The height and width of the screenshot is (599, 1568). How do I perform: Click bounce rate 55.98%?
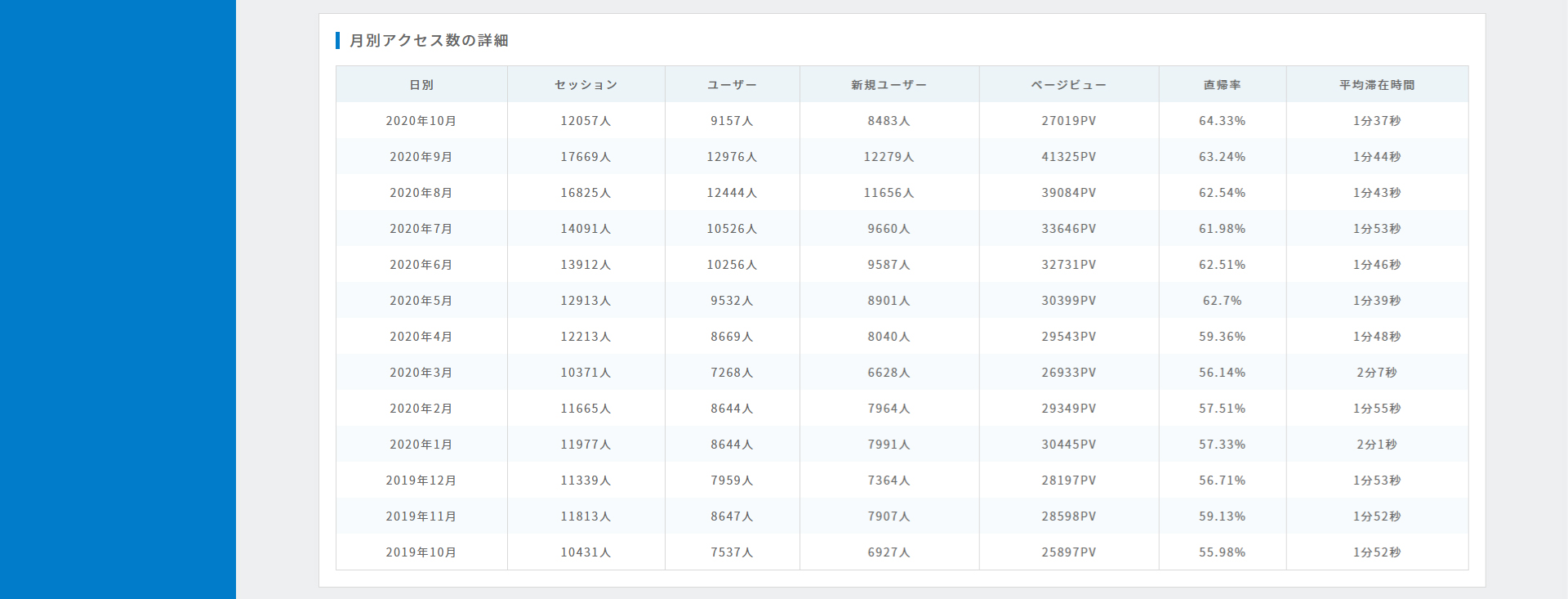pyautogui.click(x=1223, y=552)
